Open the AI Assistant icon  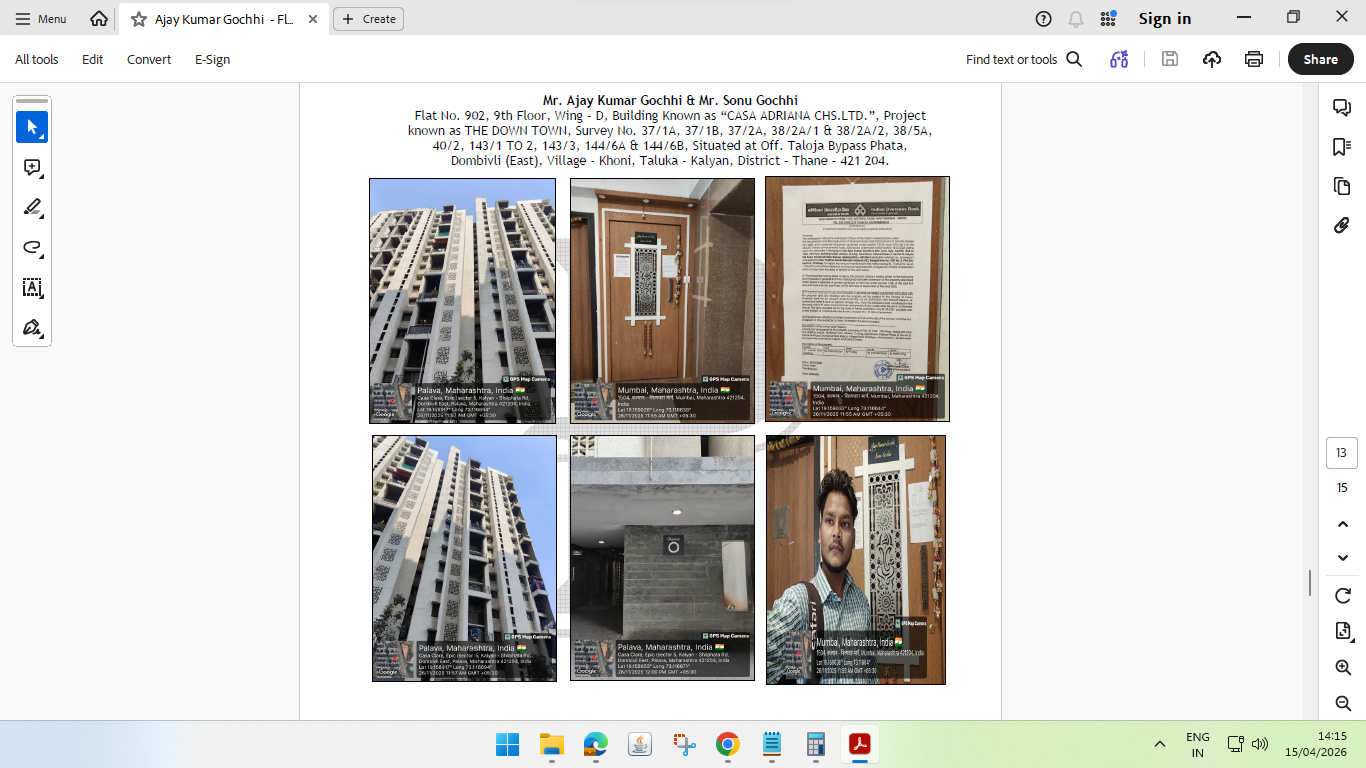1119,60
